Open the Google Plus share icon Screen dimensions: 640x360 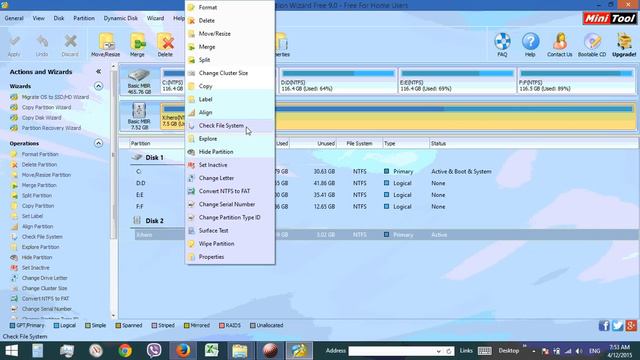(631, 325)
